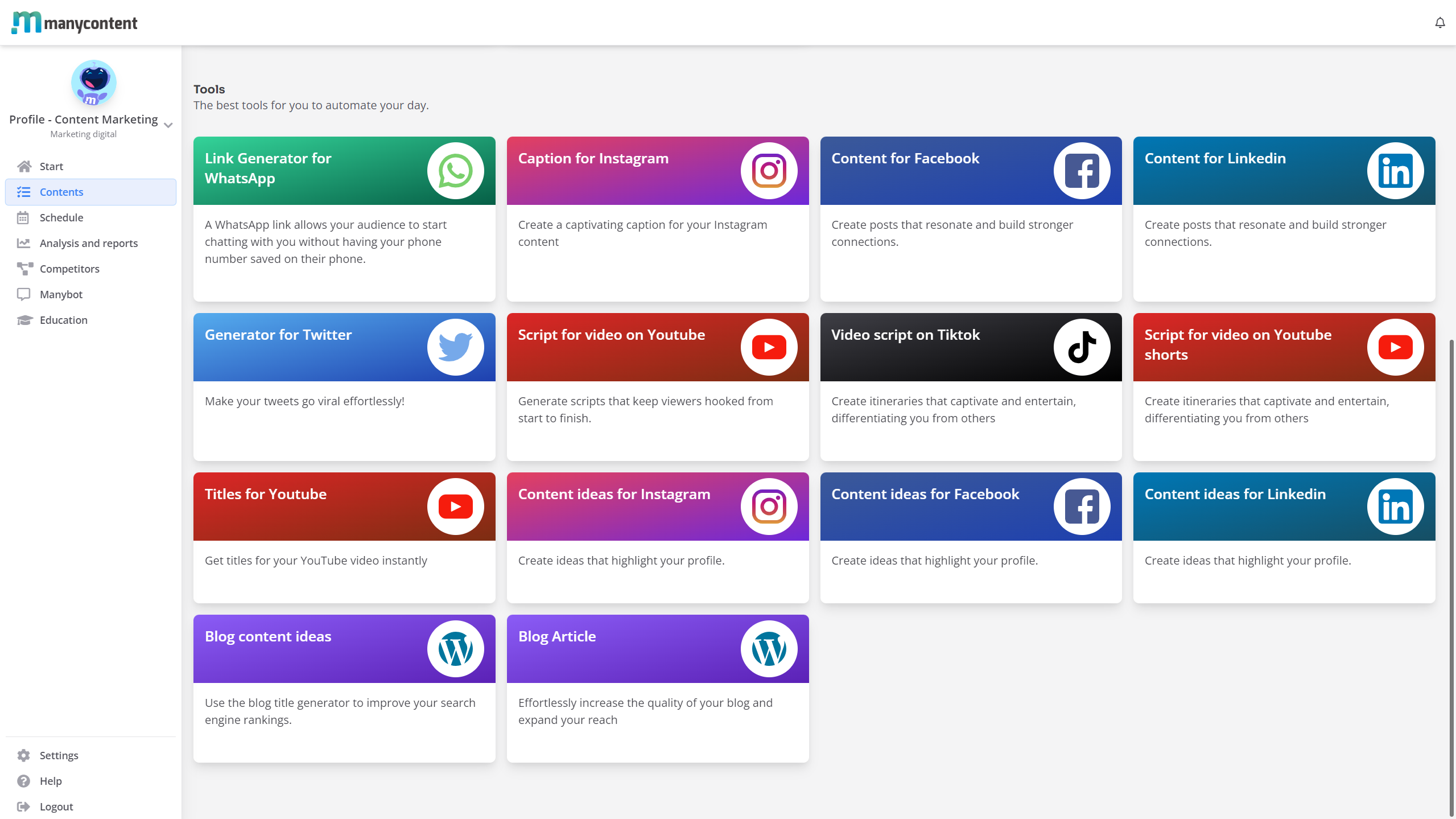1456x819 pixels.
Task: Click the Twitter bird icon
Action: (455, 347)
